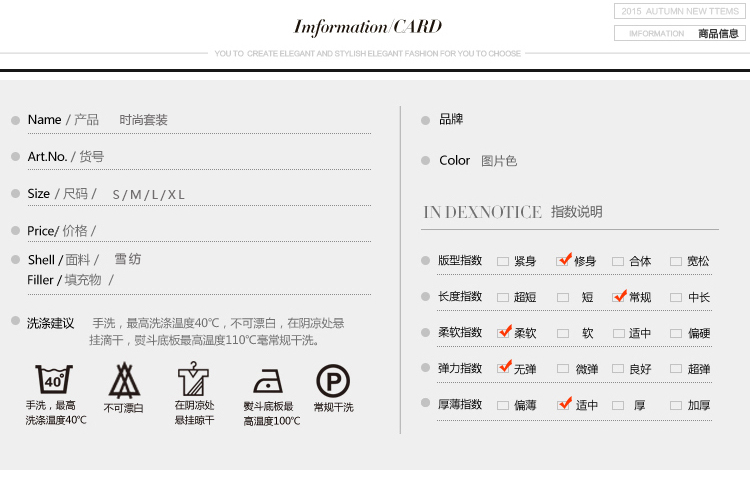The image size is (750, 478).
Task: Click the Art.No. 货号 field
Action: pos(66,157)
